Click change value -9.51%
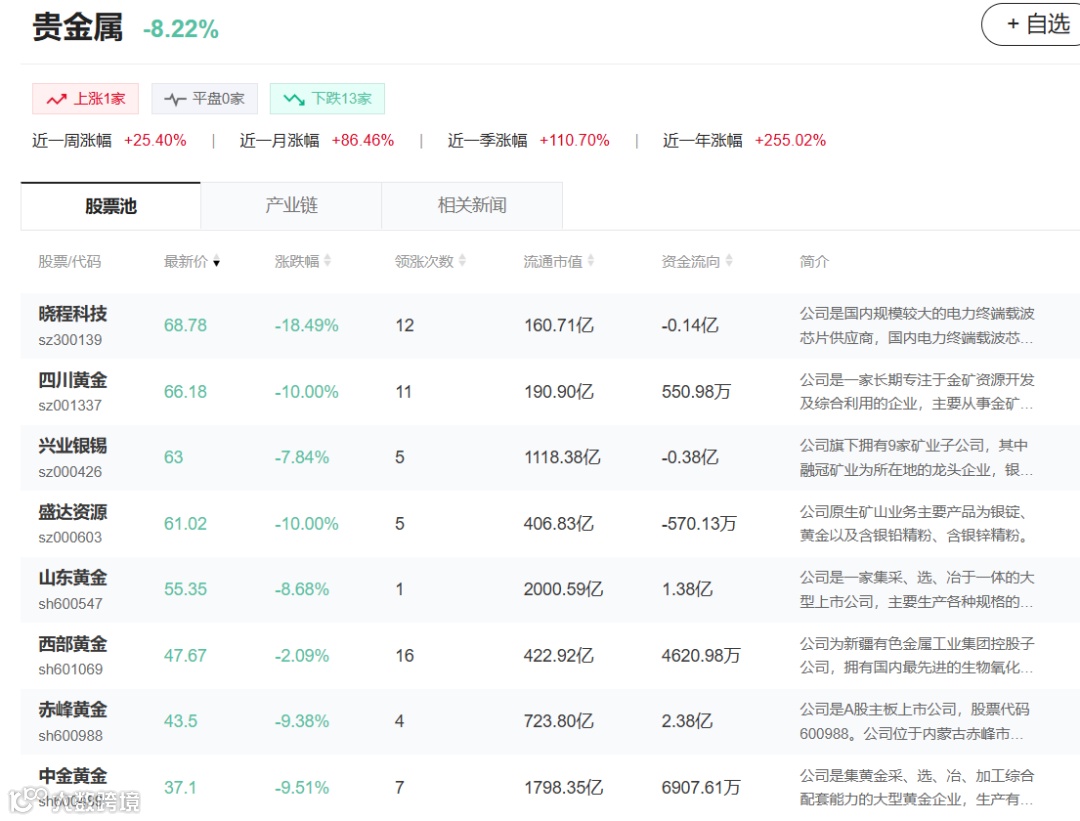Screen dimensions: 1080x821 (302, 787)
